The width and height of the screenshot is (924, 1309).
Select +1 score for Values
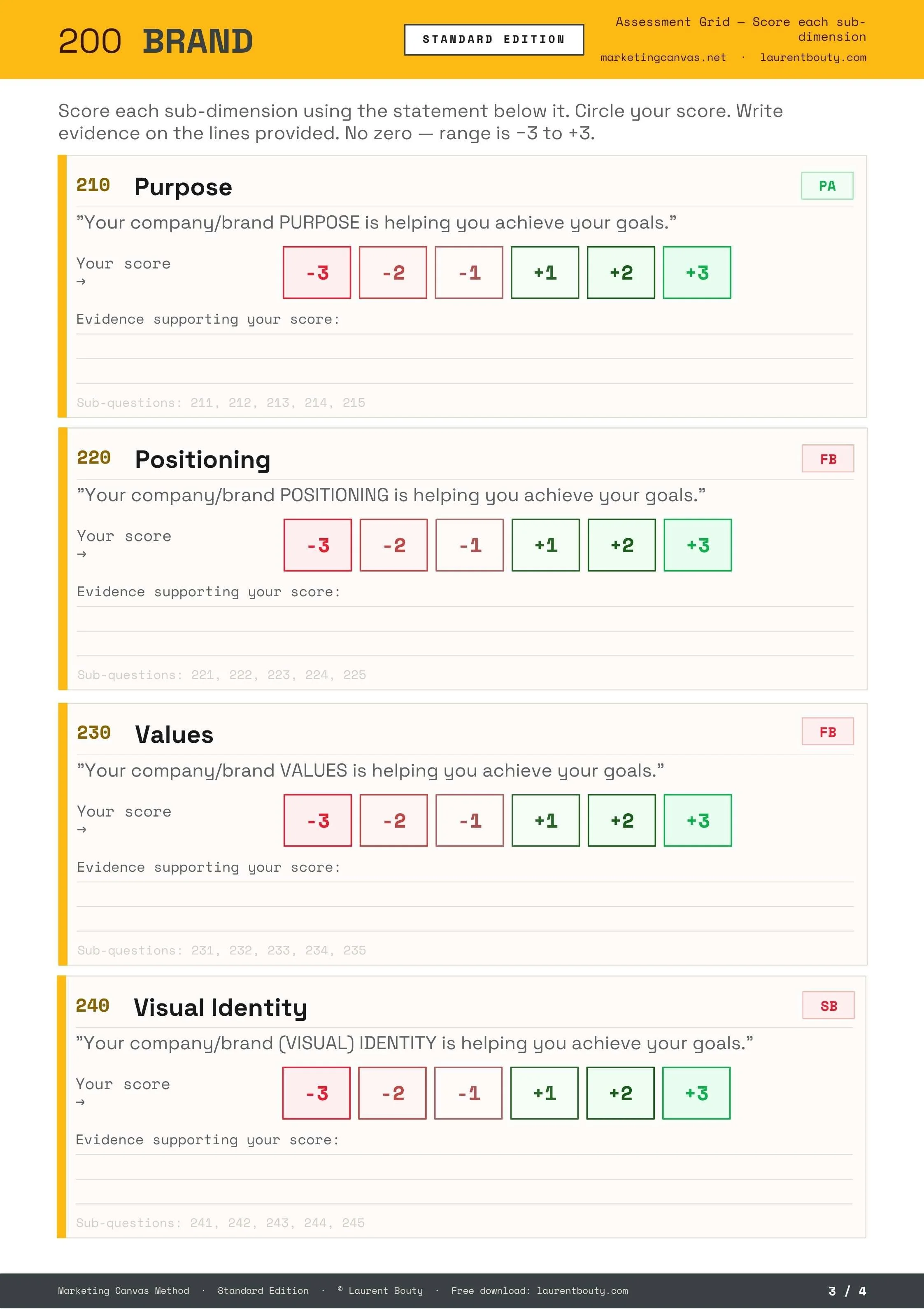pyautogui.click(x=545, y=820)
